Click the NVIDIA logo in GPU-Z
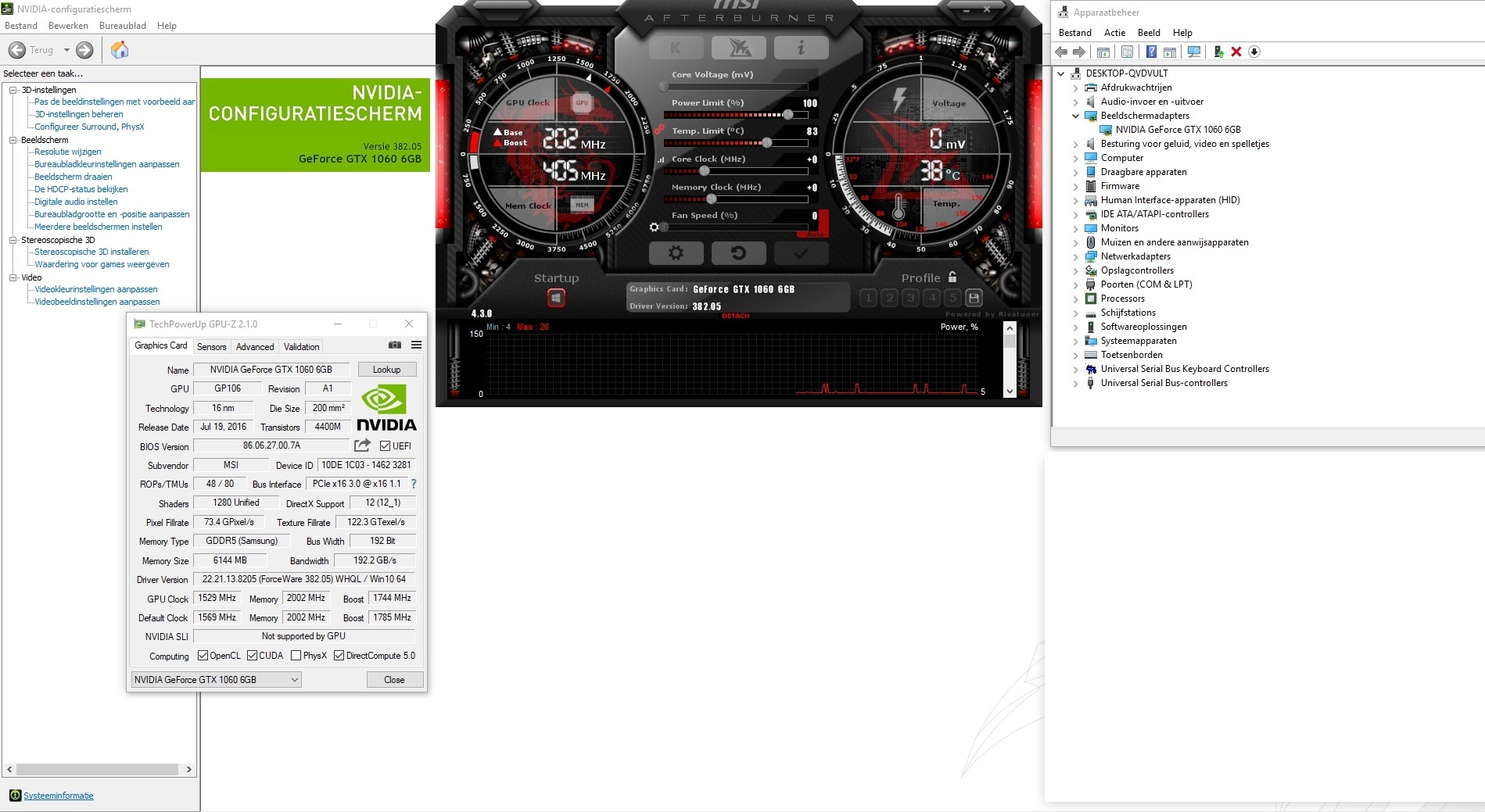This screenshot has width=1485, height=812. (386, 409)
